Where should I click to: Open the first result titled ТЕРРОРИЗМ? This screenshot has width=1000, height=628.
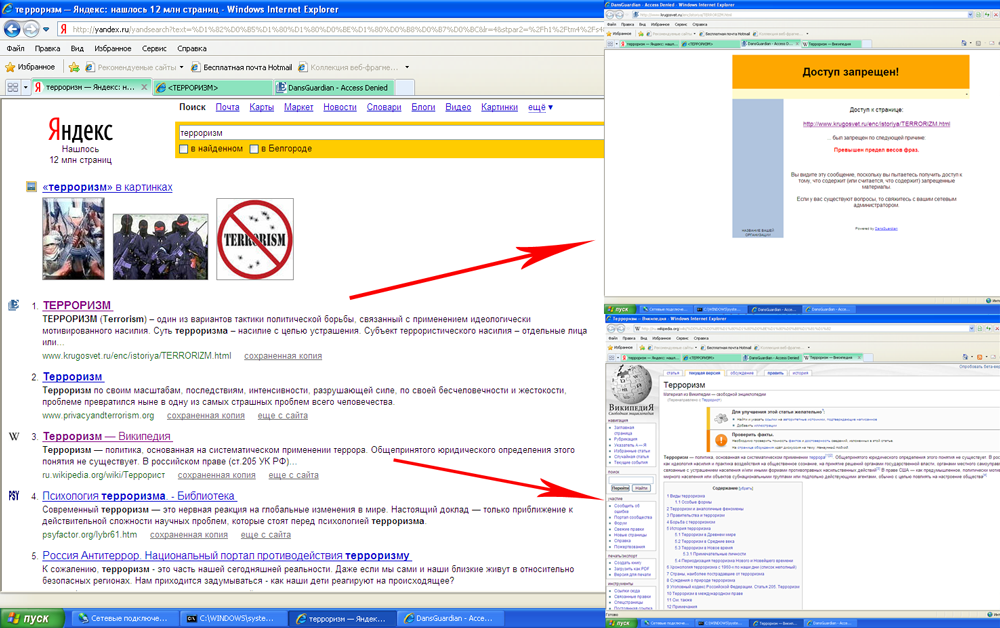point(77,305)
